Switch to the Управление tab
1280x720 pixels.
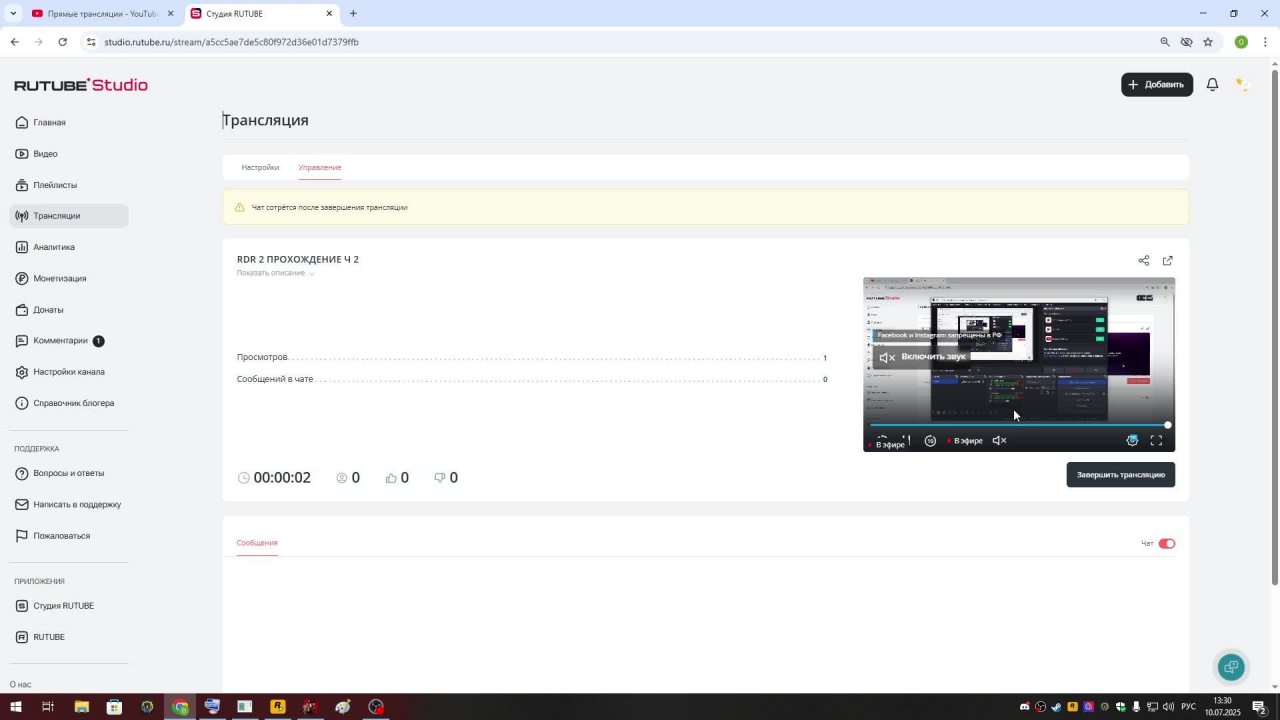point(320,167)
